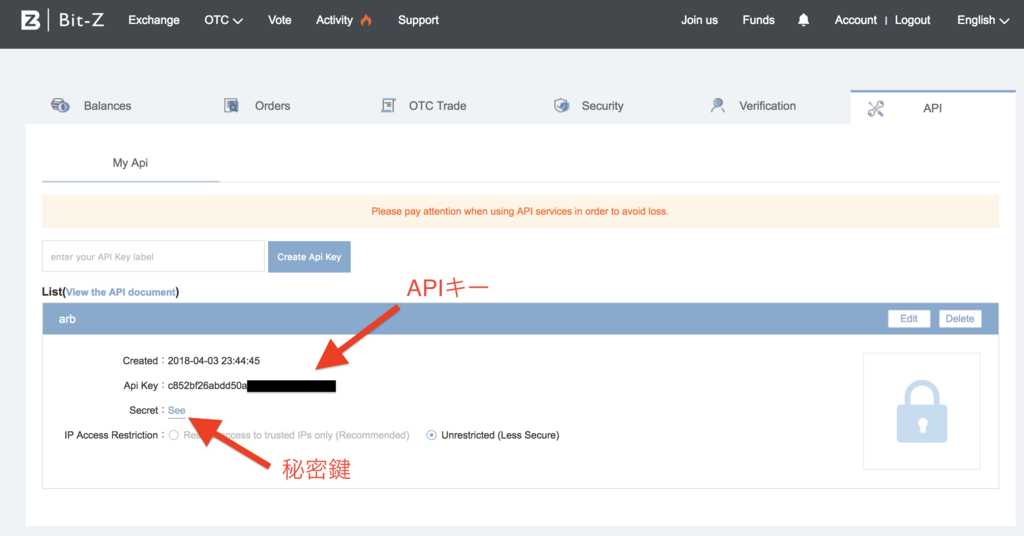The height and width of the screenshot is (536, 1024).
Task: Click the orange API warning notice text
Action: [520, 211]
